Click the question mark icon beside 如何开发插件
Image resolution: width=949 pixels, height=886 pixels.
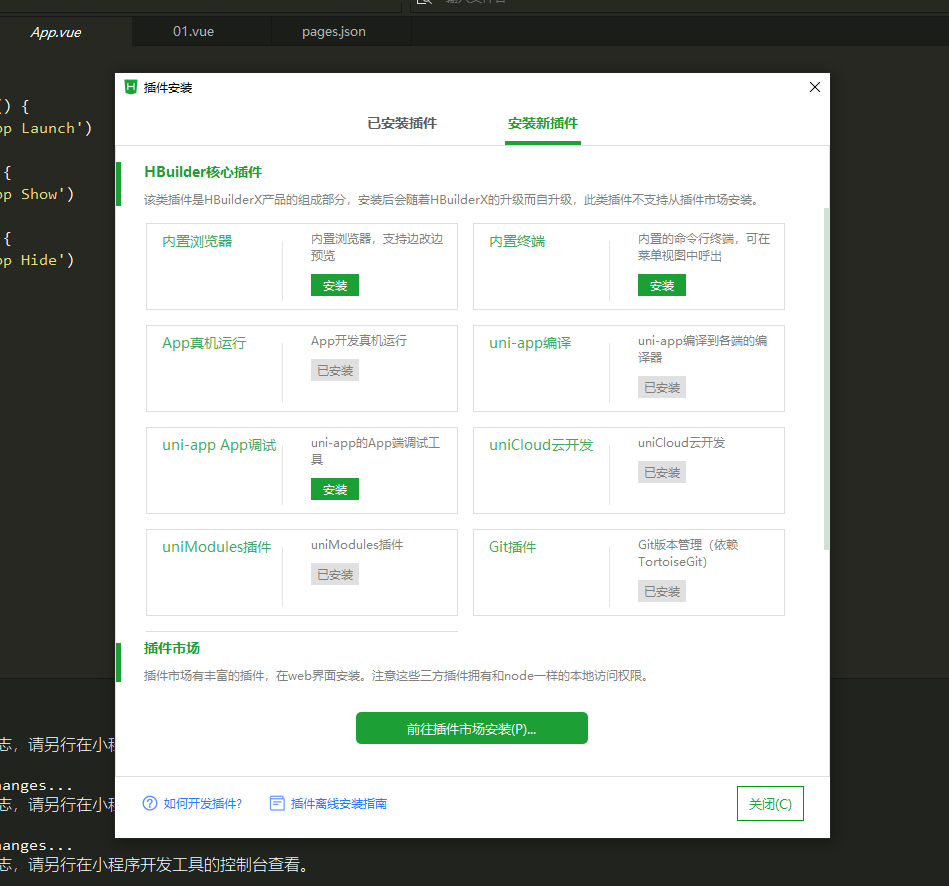tap(149, 803)
